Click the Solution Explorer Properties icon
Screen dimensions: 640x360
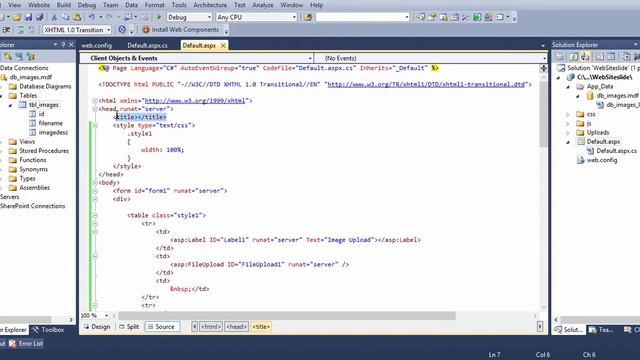560,57
